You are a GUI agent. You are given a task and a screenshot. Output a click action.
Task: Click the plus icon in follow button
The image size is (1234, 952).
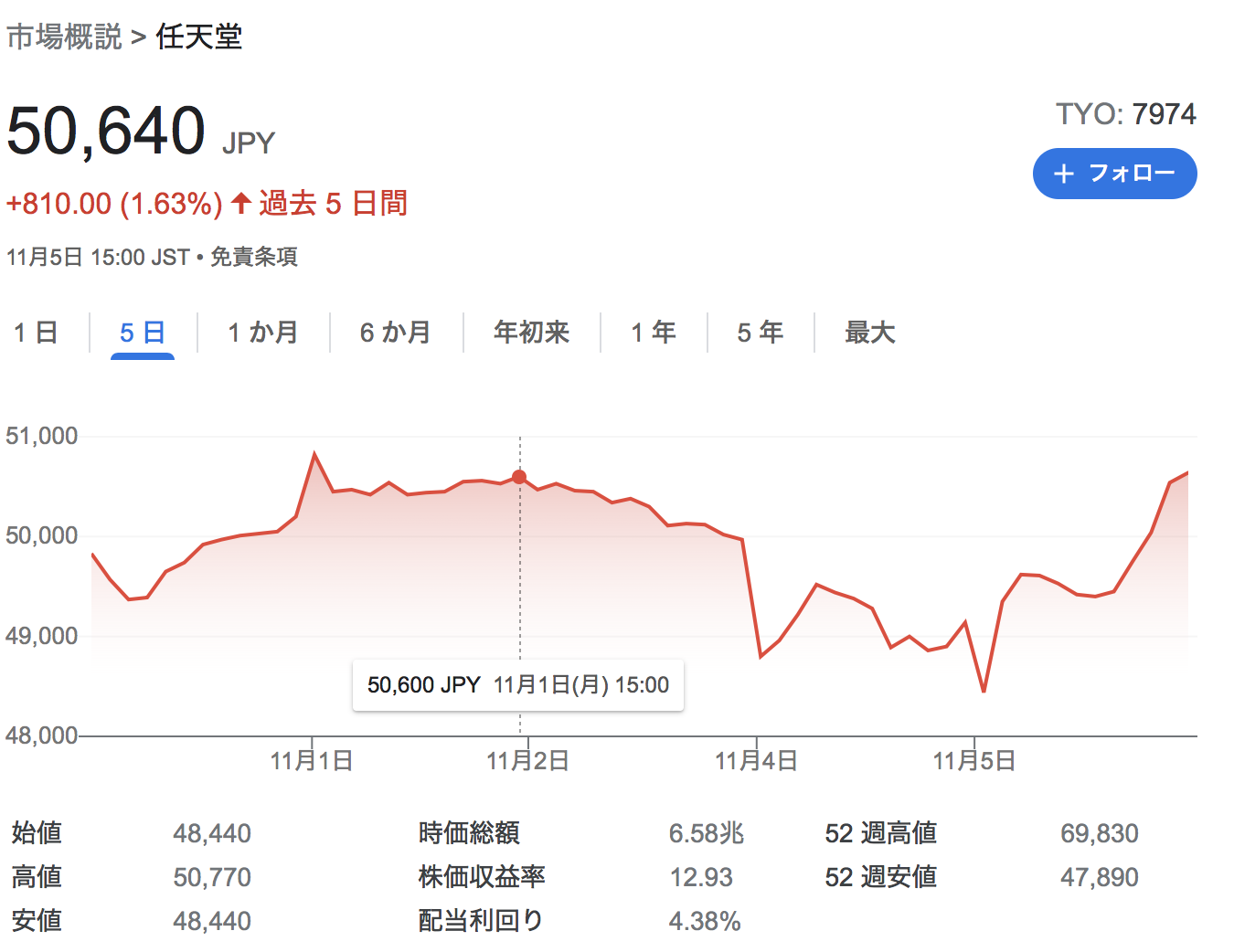point(1064,174)
